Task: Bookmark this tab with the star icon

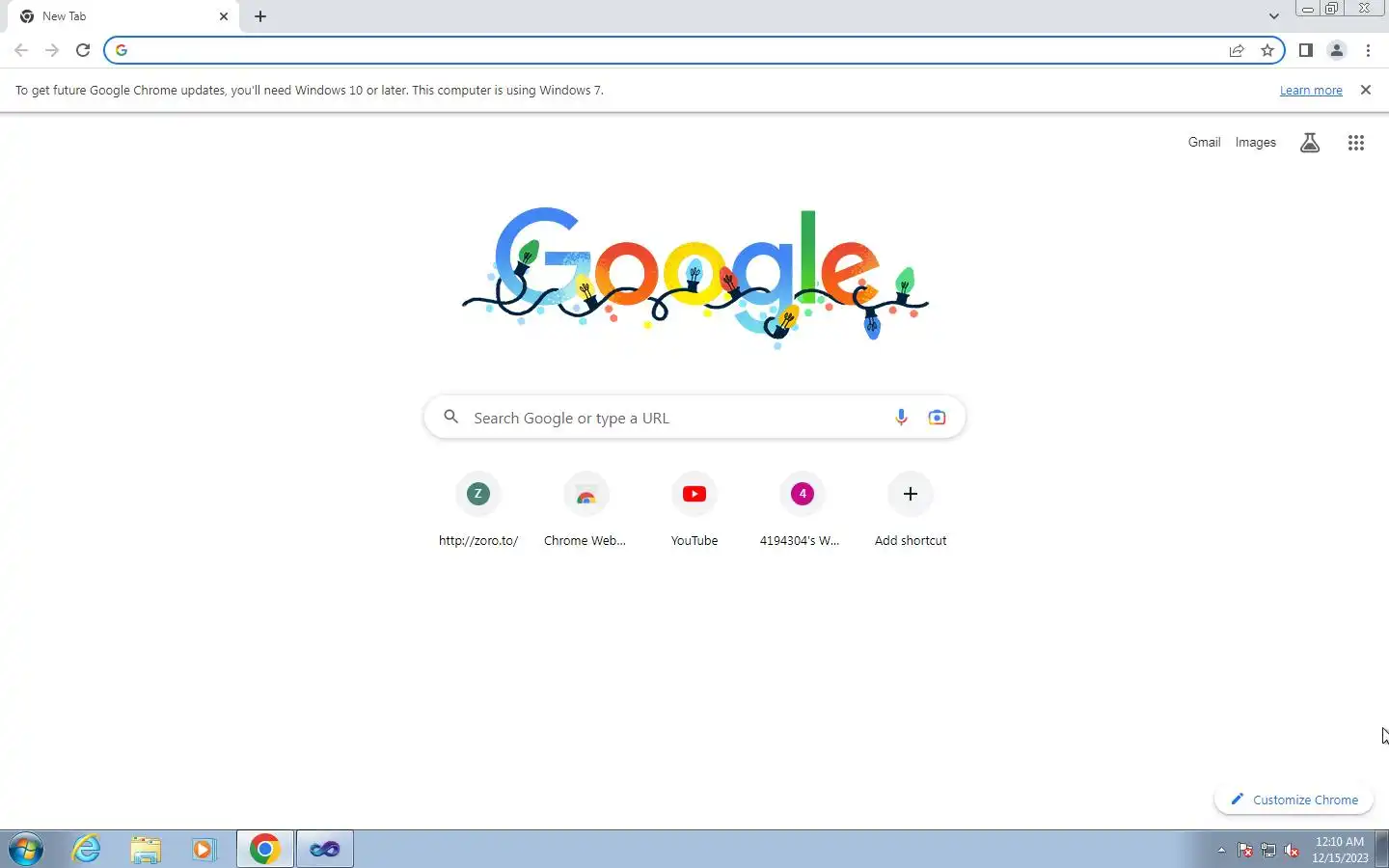Action: click(1267, 50)
